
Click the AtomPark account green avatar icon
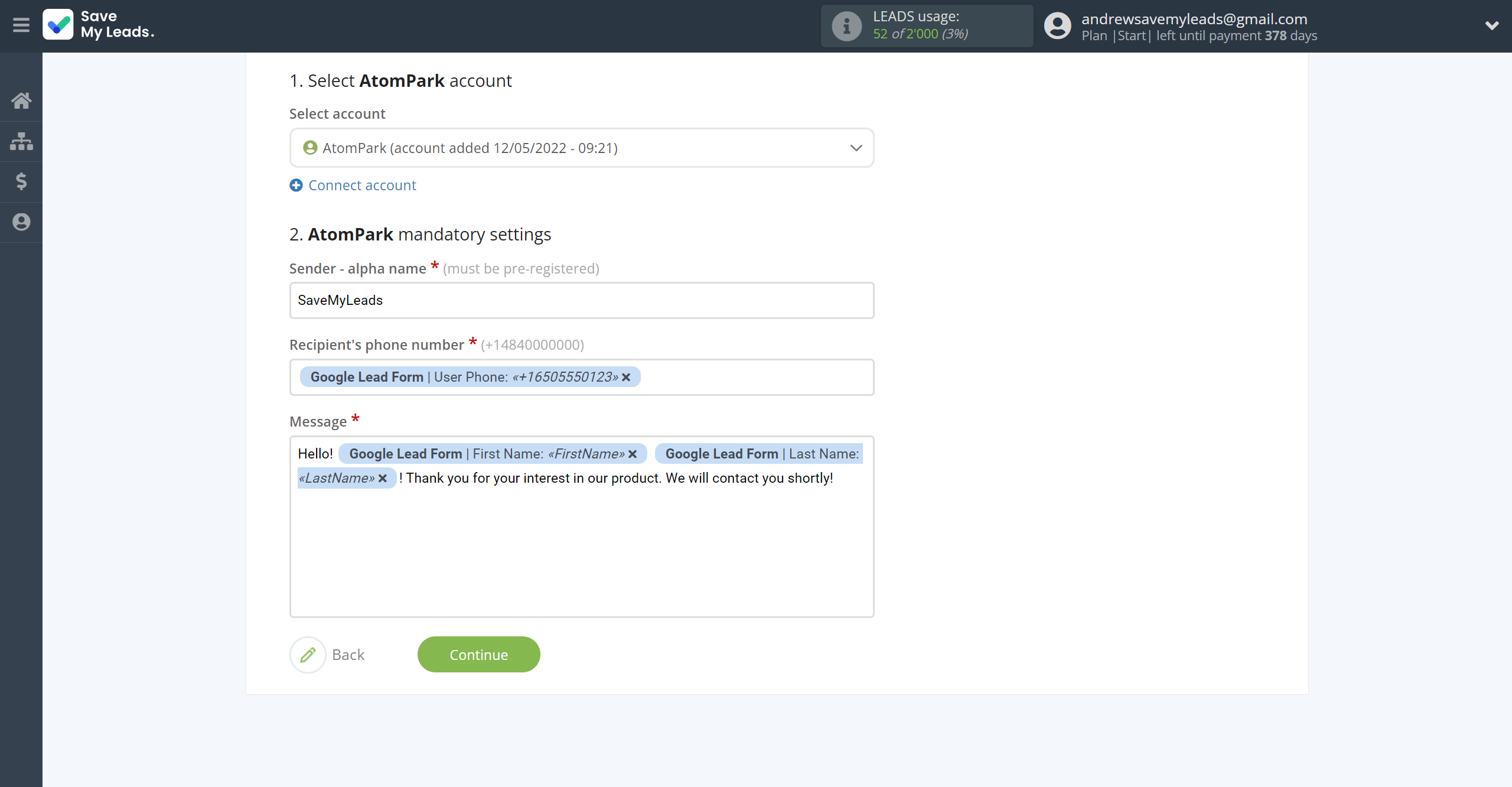click(310, 148)
